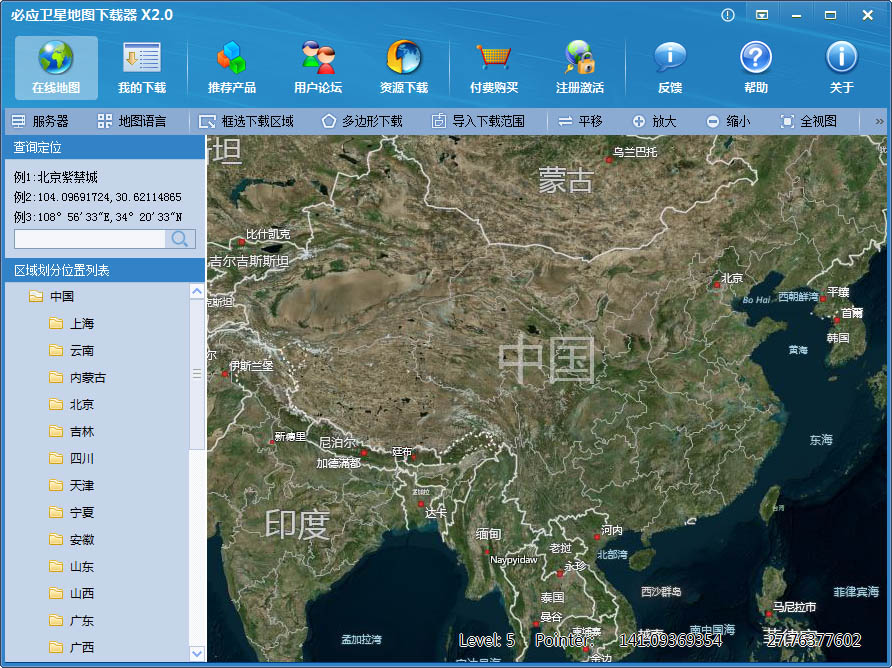The height and width of the screenshot is (668, 892).
Task: Click the location search input field
Action: pyautogui.click(x=90, y=239)
